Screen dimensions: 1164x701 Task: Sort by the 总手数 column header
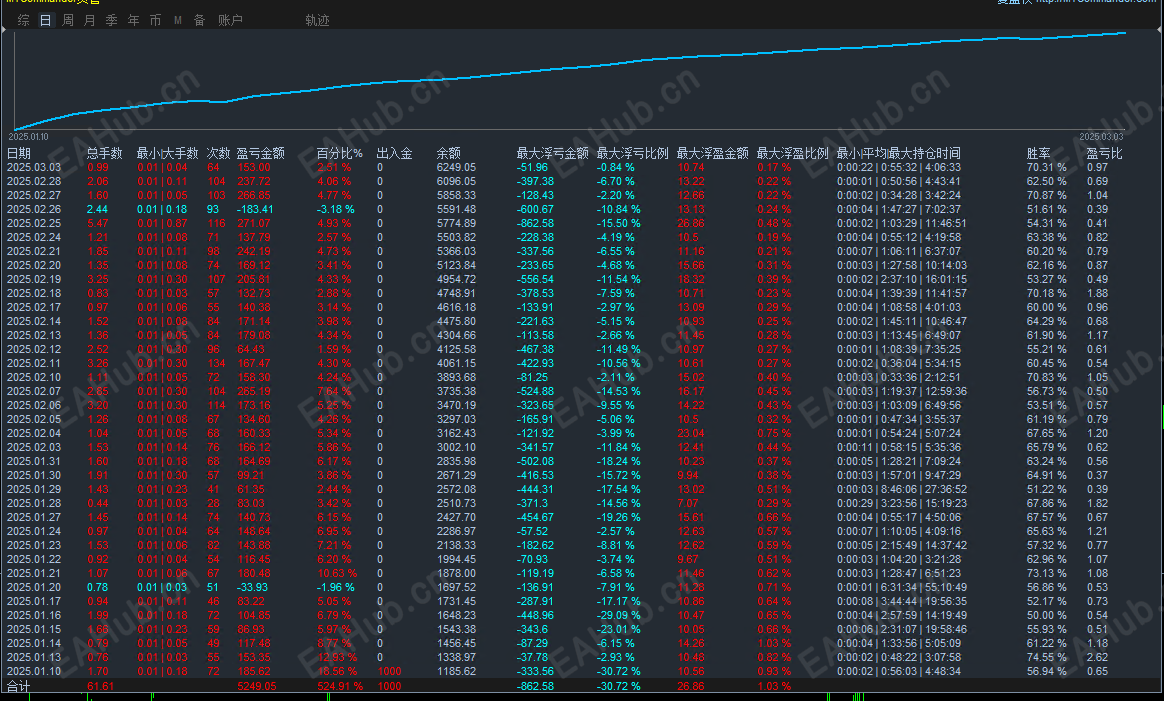(x=104, y=153)
